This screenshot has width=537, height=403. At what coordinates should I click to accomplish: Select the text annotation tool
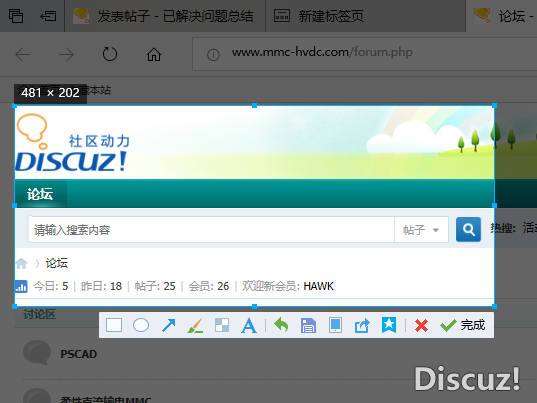[x=249, y=325]
